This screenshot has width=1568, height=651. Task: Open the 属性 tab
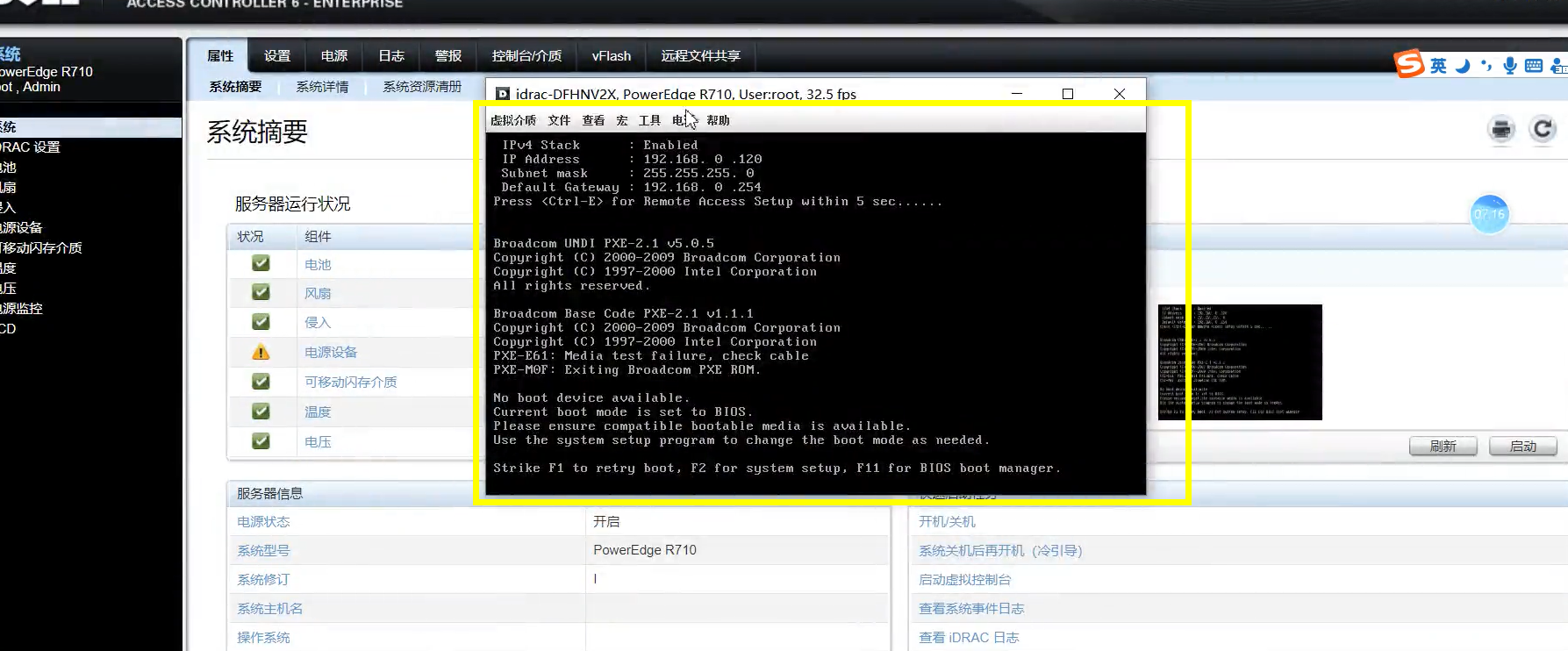[220, 56]
